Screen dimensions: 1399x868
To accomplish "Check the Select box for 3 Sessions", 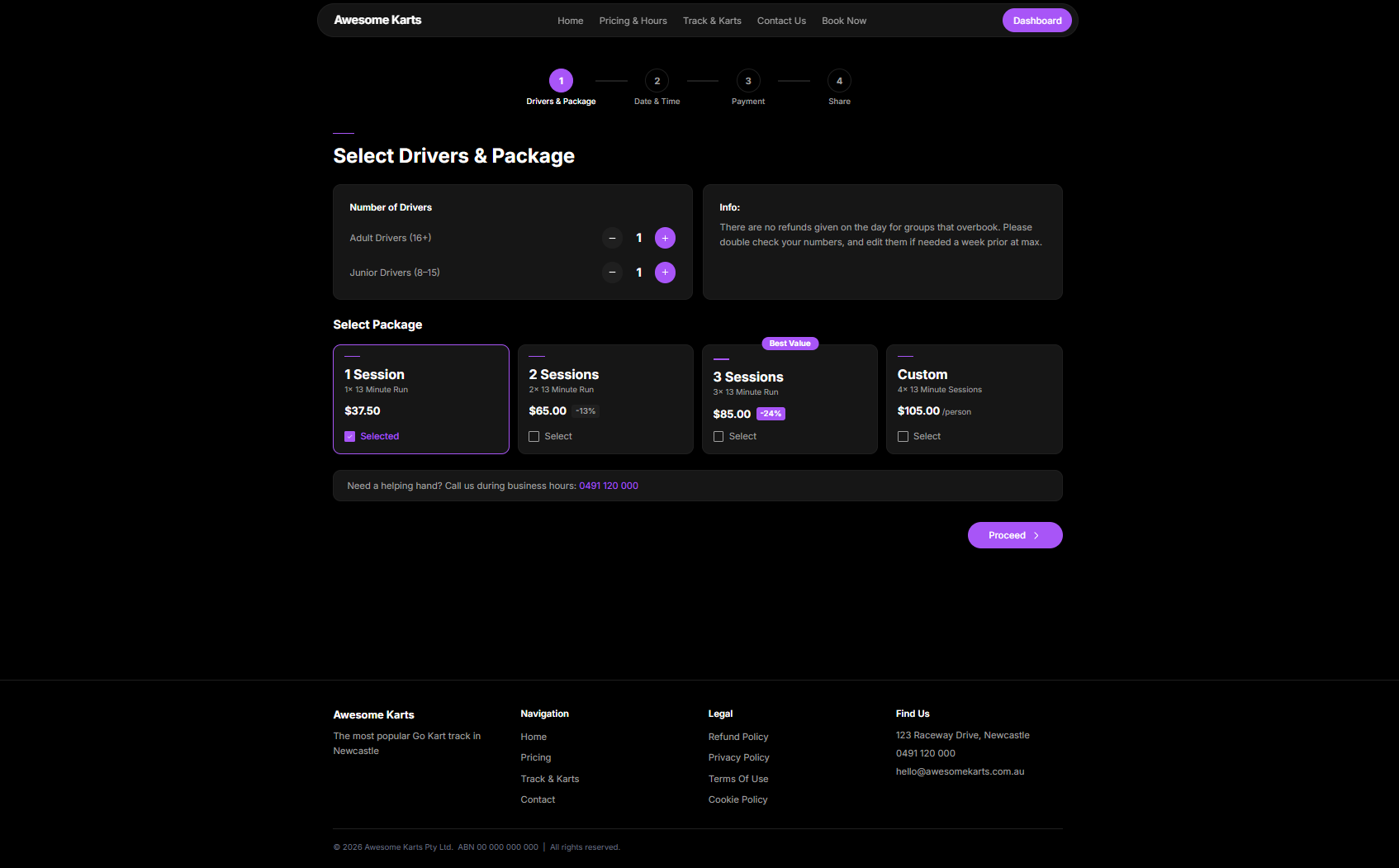I will point(718,436).
